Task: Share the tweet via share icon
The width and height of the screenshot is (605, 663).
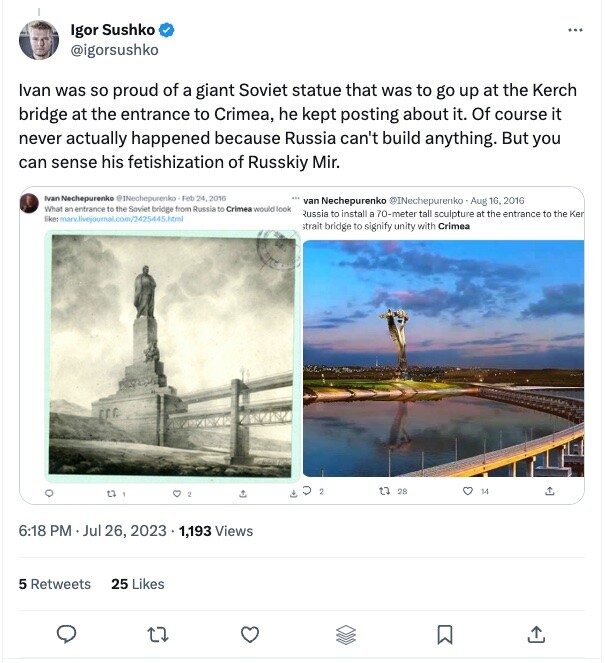Action: 536,634
